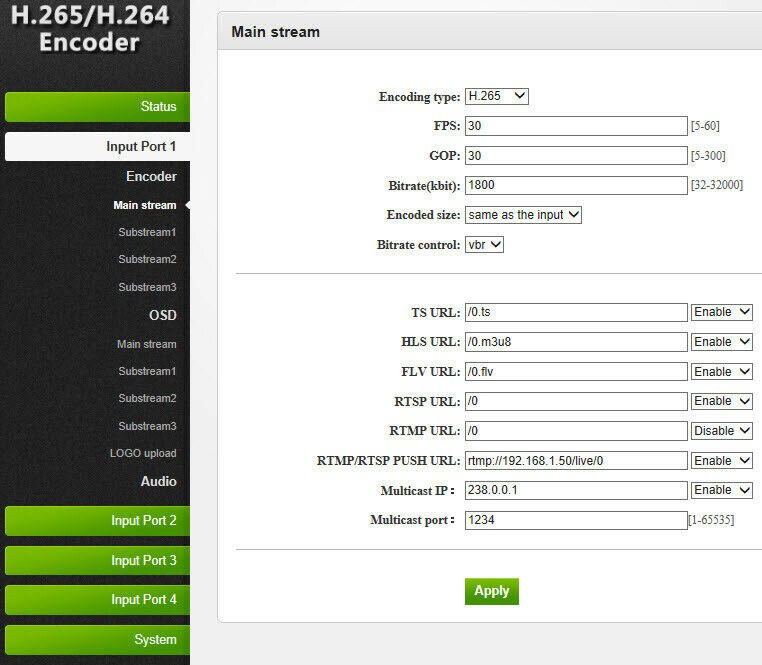The width and height of the screenshot is (762, 665).
Task: Click the RTMP URL input field
Action: coord(576,431)
